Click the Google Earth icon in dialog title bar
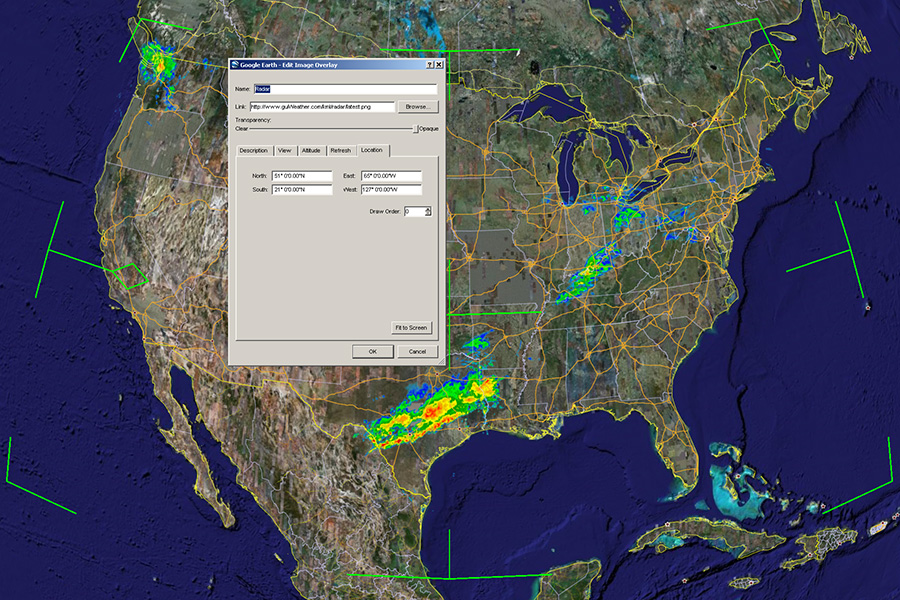This screenshot has height=600, width=900. click(x=235, y=65)
